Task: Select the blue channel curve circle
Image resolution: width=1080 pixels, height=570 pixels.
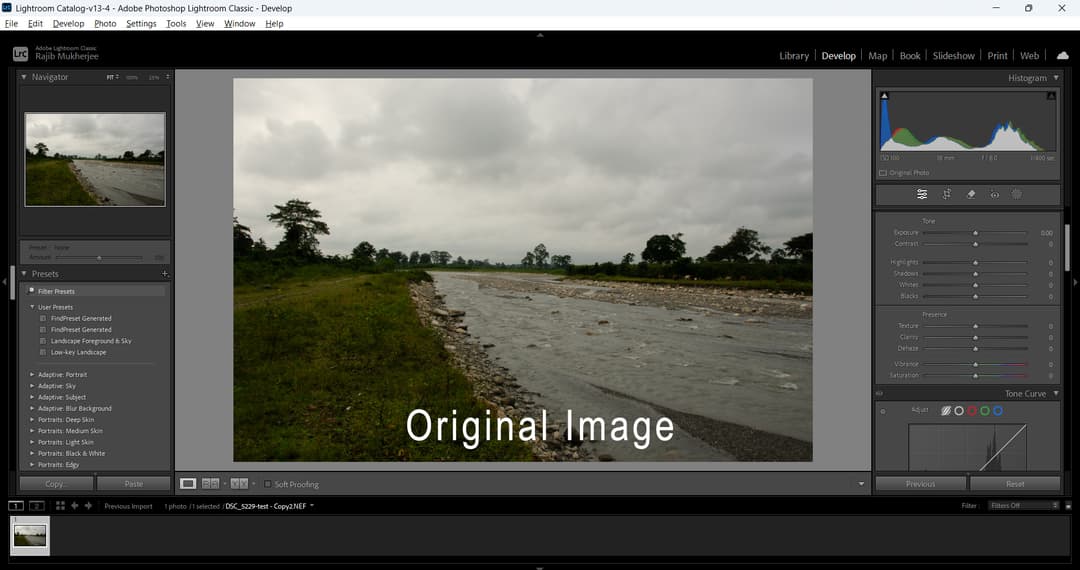Action: (998, 411)
